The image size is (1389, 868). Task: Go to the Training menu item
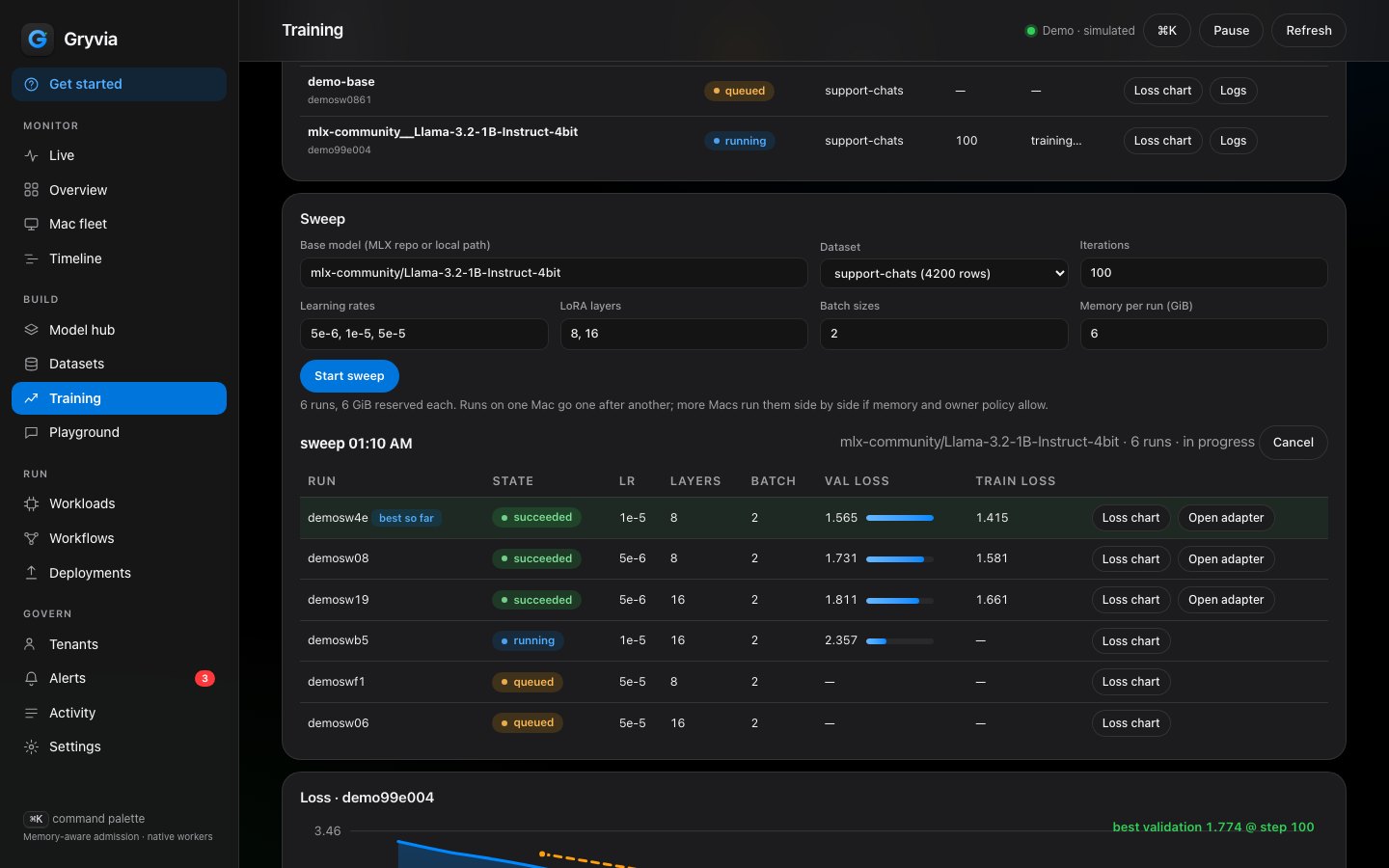click(120, 398)
